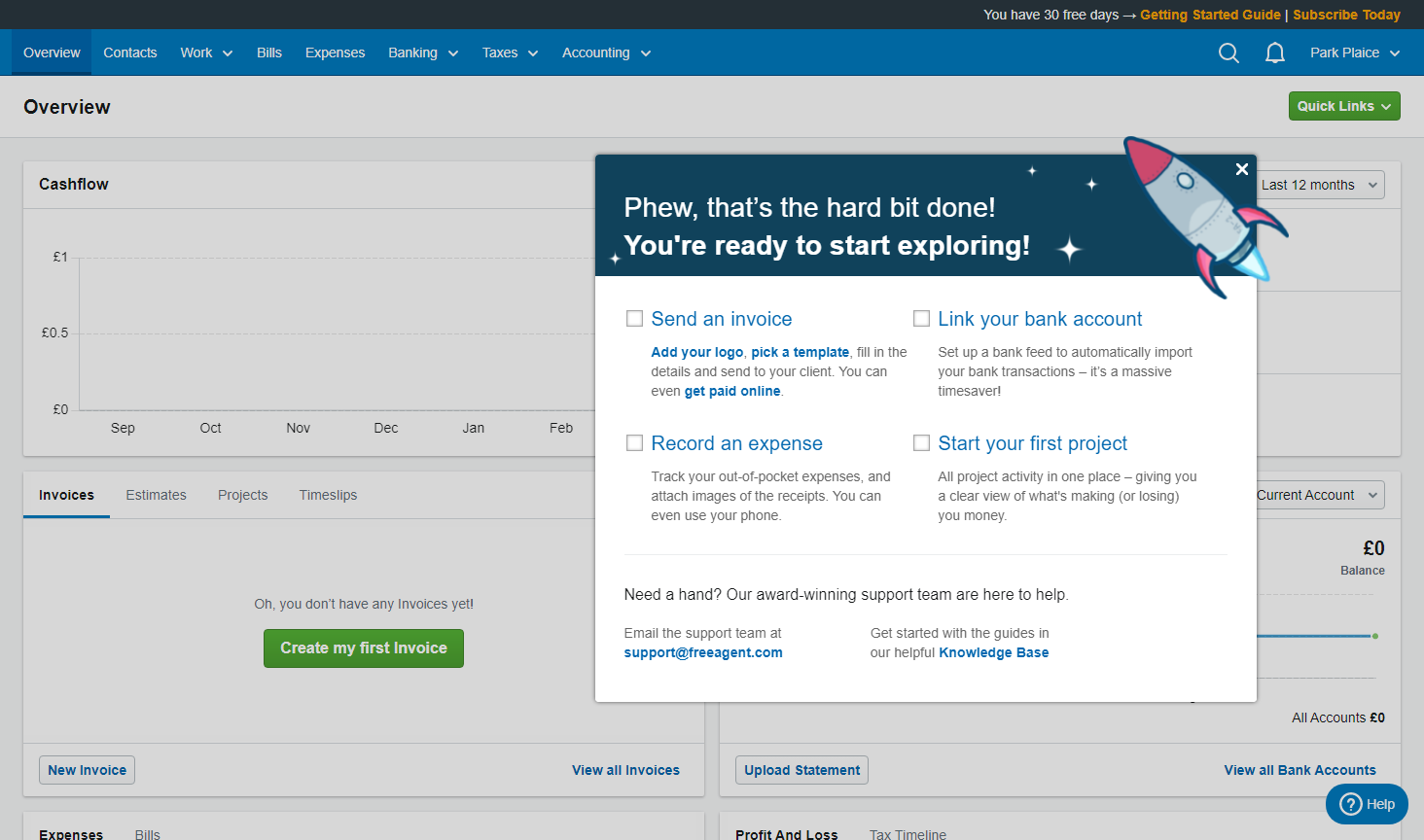This screenshot has width=1424, height=840.
Task: Click the Upload Statement button
Action: tap(801, 769)
